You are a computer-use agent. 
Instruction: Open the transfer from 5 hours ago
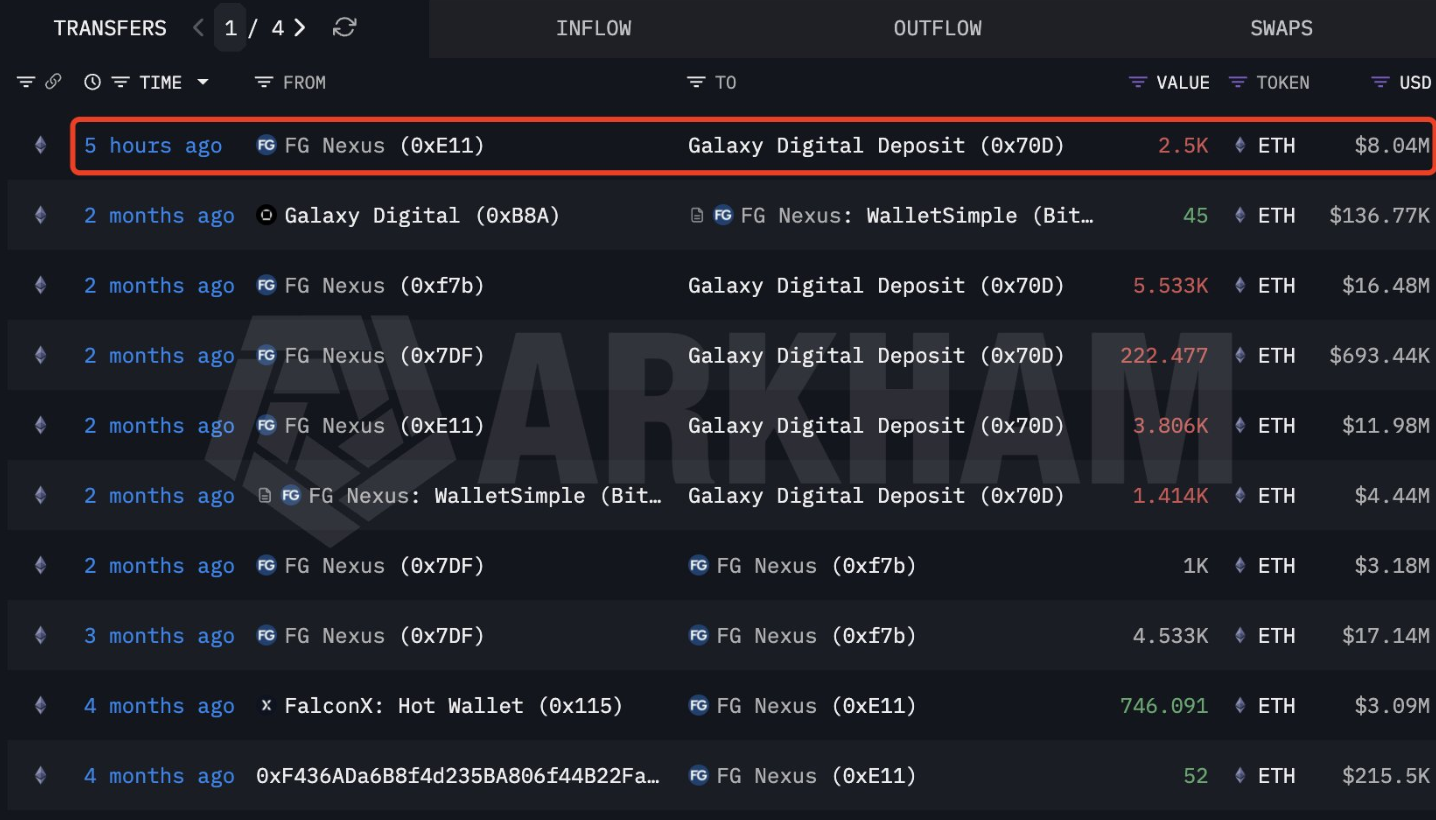[152, 145]
